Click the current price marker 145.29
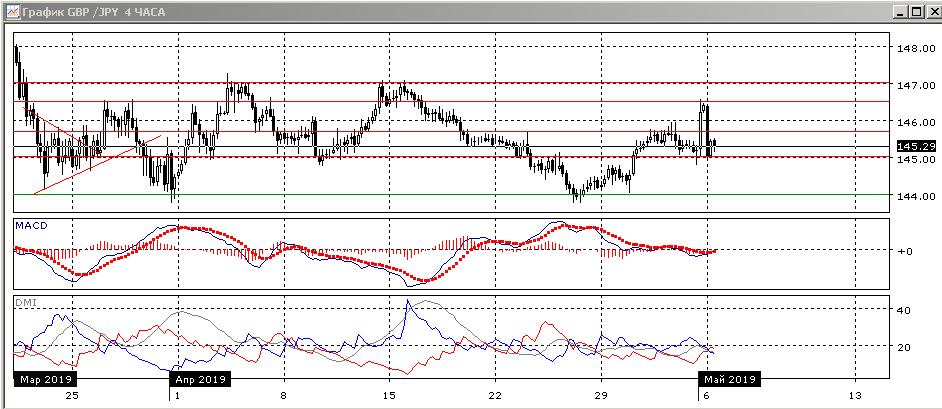 [x=914, y=147]
